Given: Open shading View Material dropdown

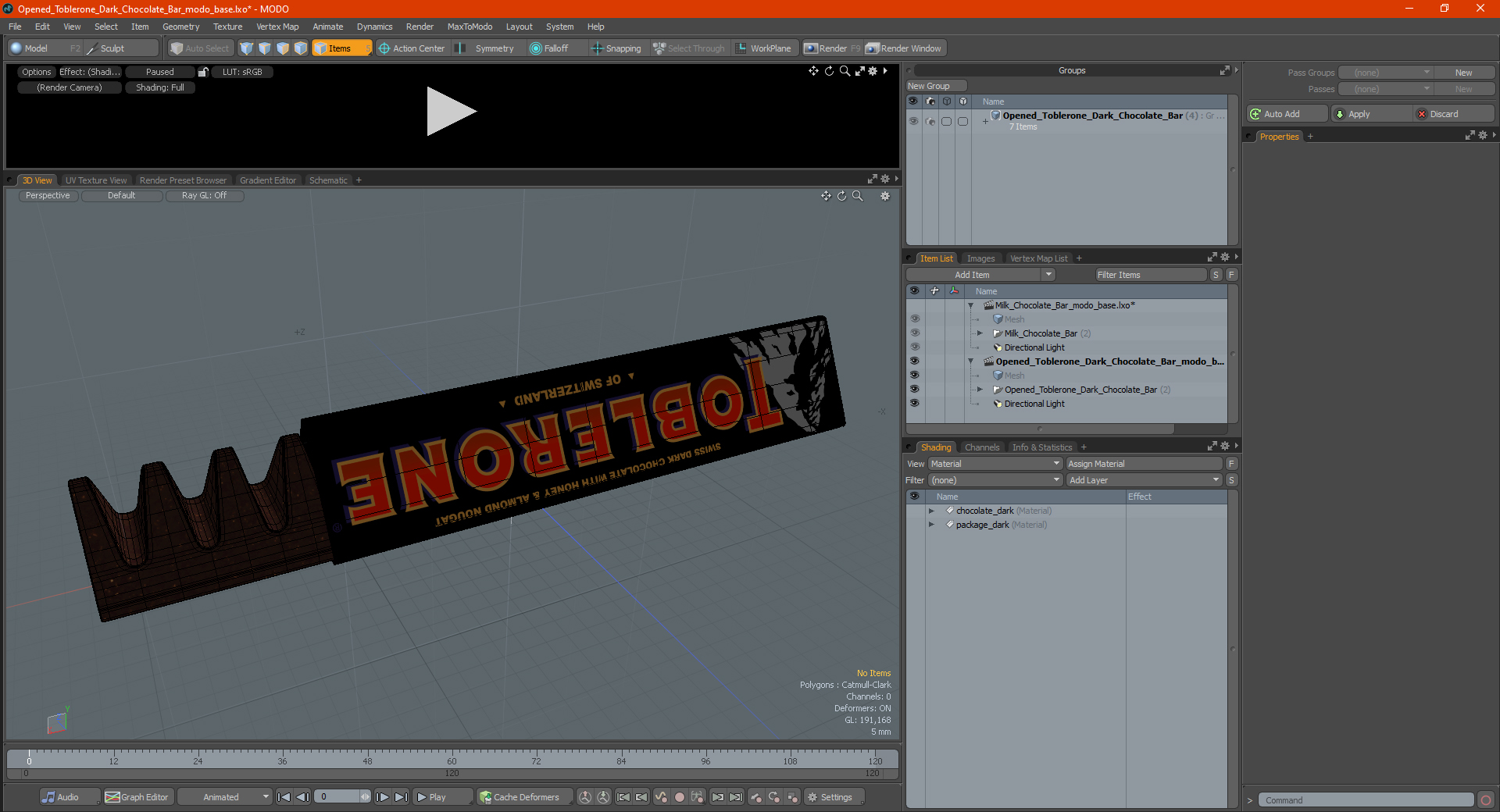Looking at the screenshot, I should (995, 464).
